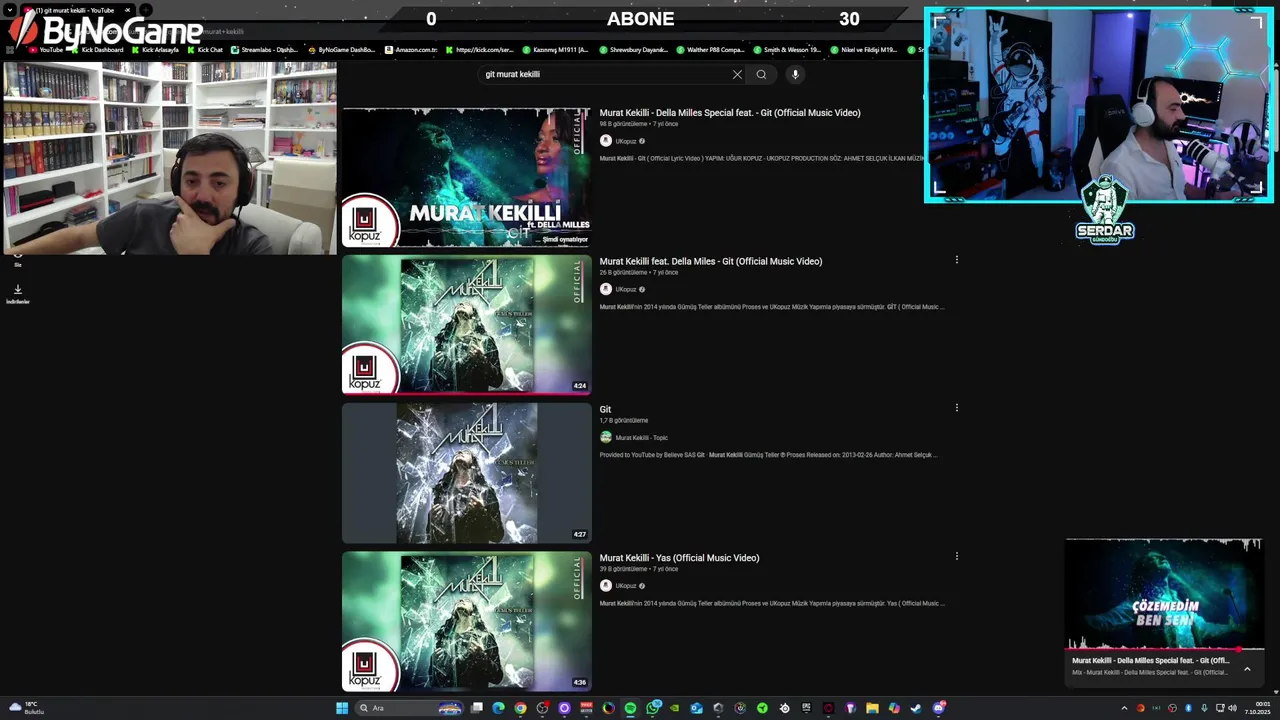Open Microsoft Edge from the taskbar
This screenshot has height=720, width=1280.
coord(498,708)
